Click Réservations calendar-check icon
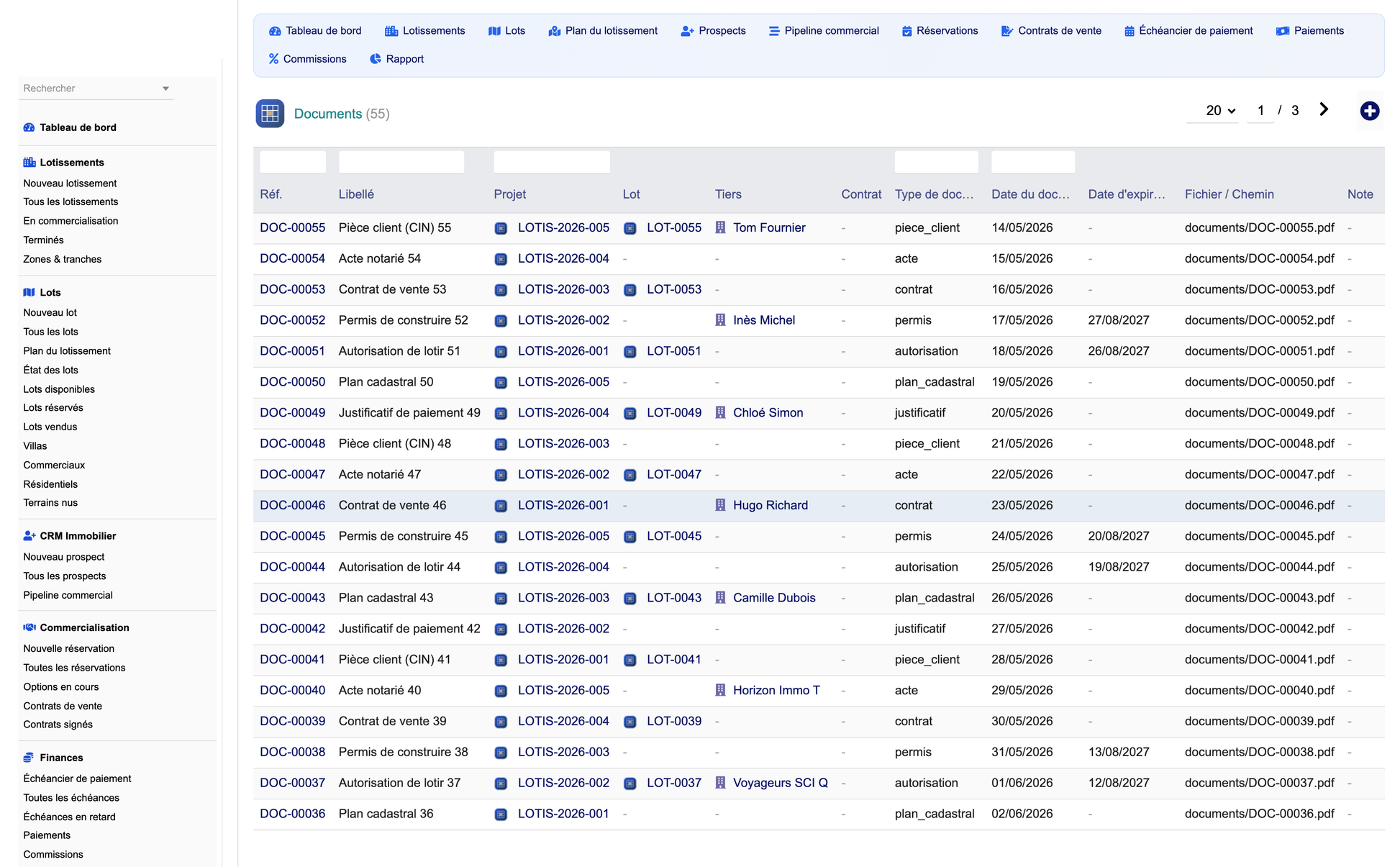1400x867 pixels. point(906,31)
